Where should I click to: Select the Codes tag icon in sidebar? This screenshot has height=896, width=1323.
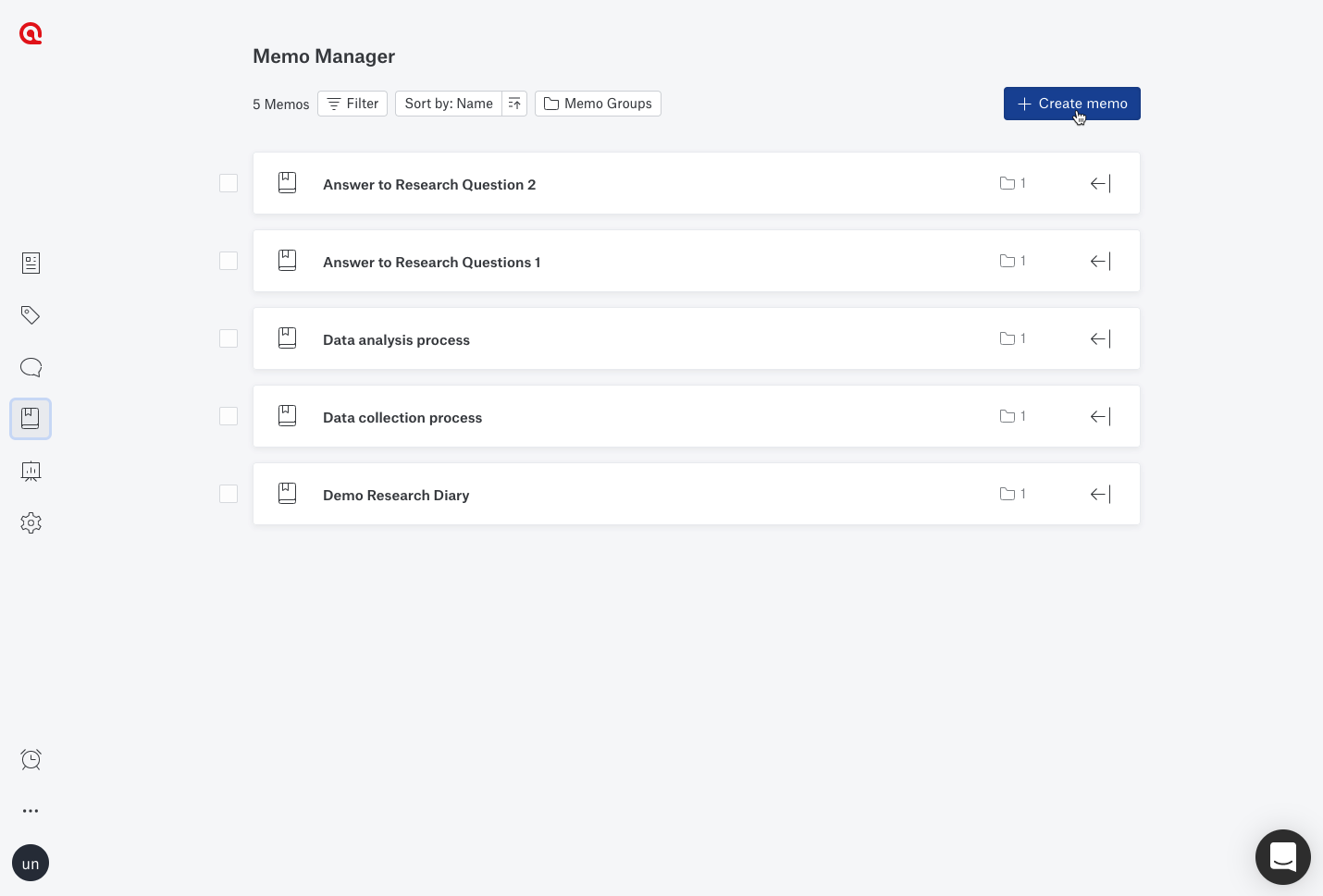[31, 315]
